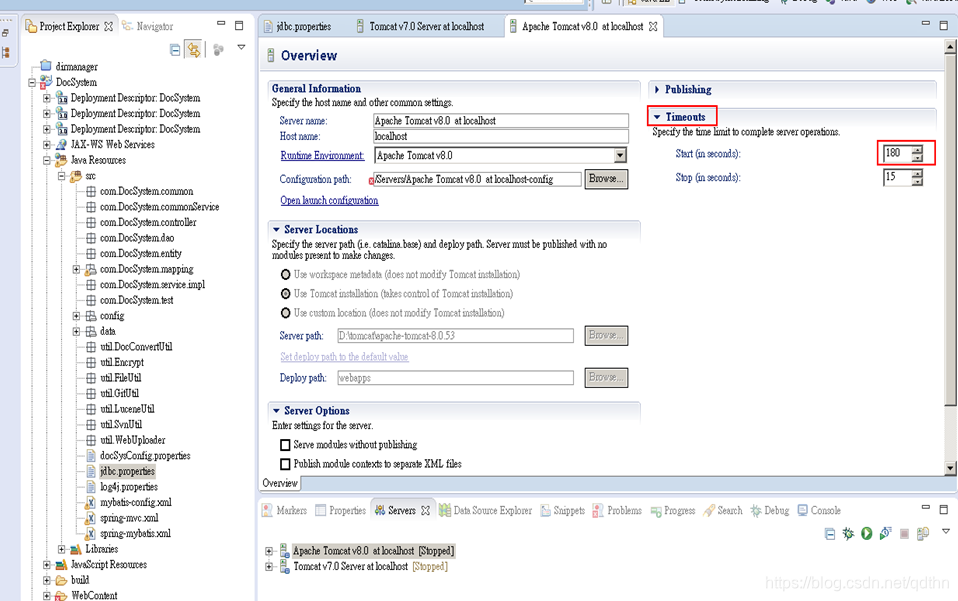The height and width of the screenshot is (601, 958).
Task: Open the Debug view tab
Action: tap(770, 510)
